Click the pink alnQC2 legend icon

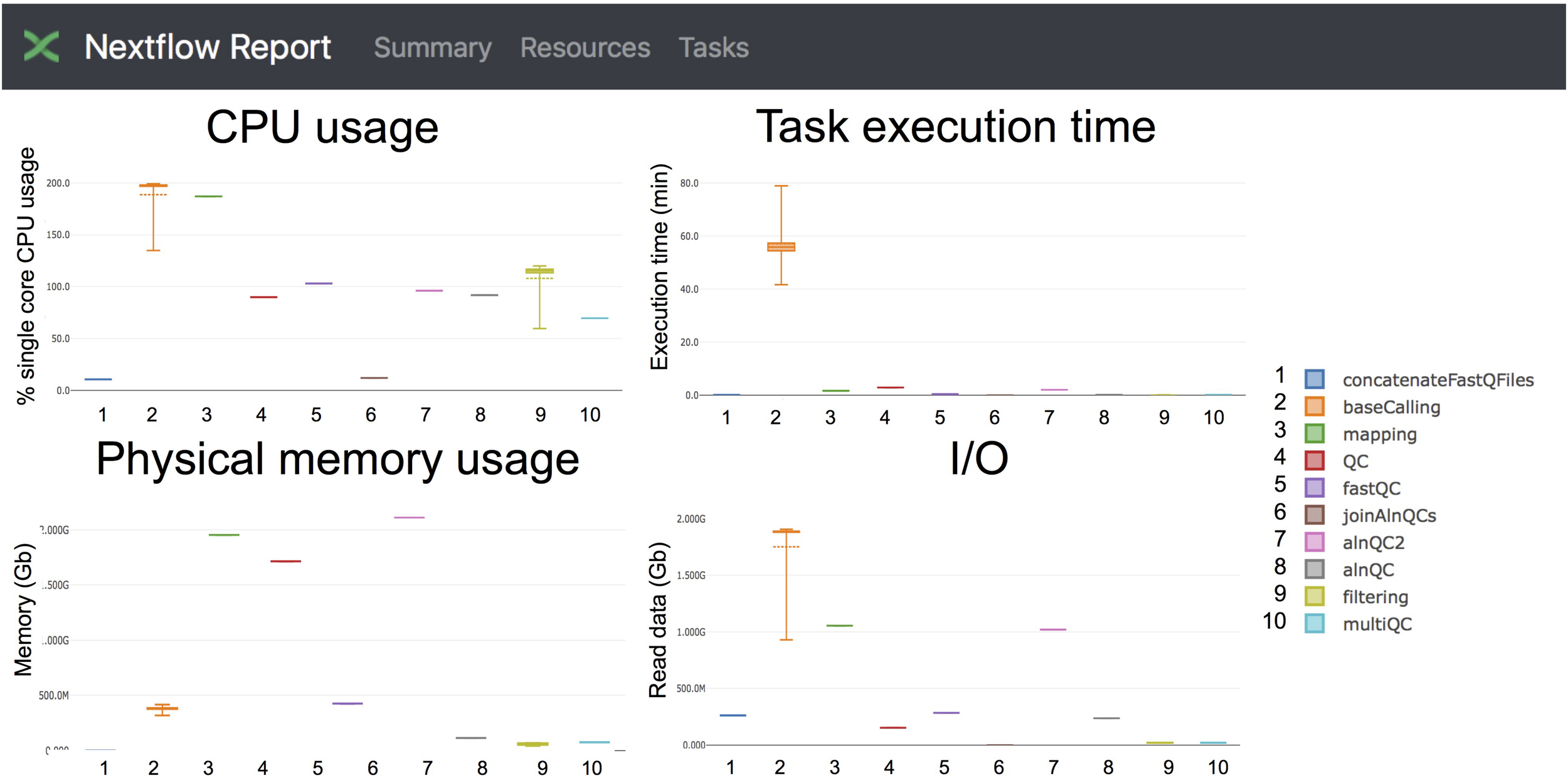click(1314, 542)
